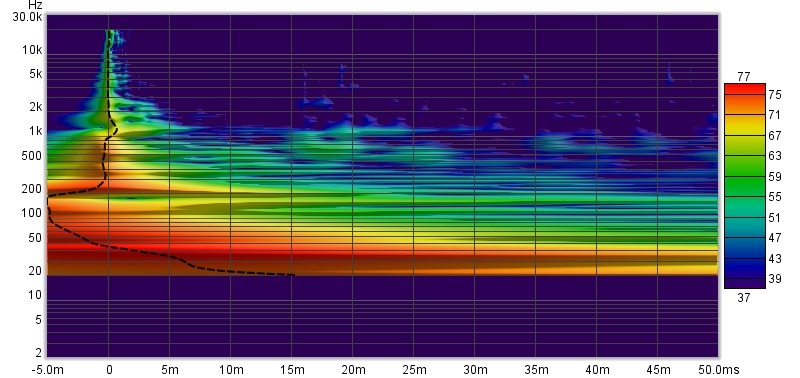Select the "25m" time axis label
Image resolution: width=800 pixels, height=378 pixels.
coord(413,370)
